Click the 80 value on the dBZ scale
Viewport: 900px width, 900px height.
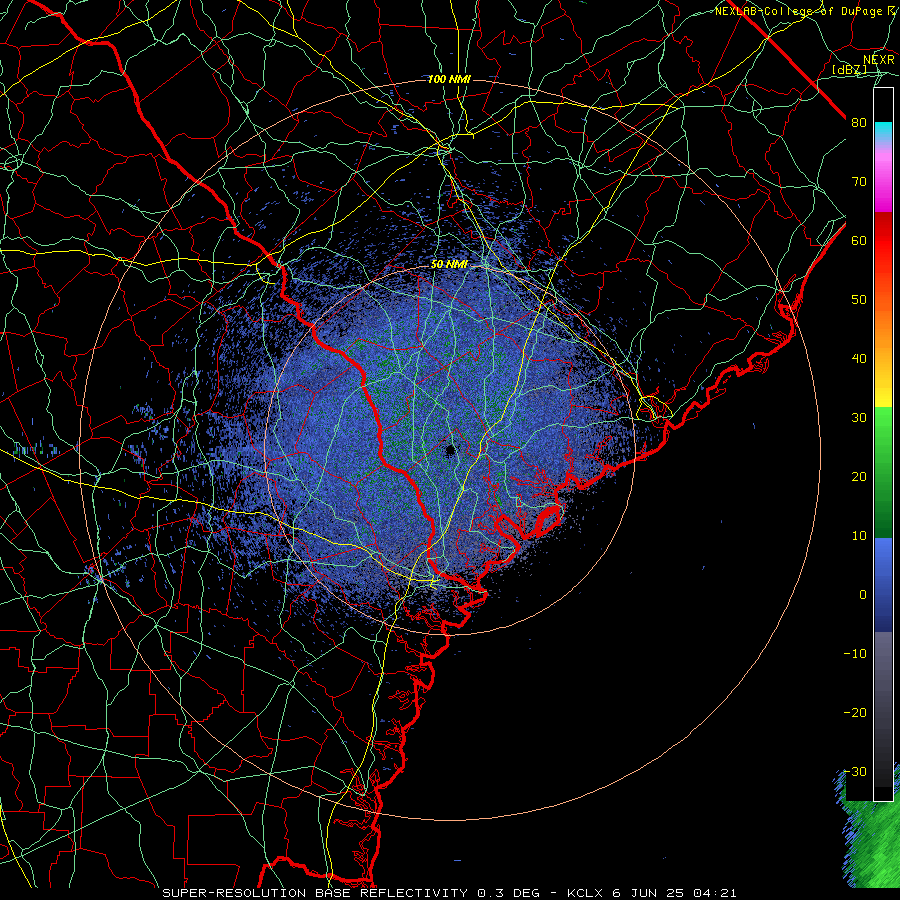point(859,122)
